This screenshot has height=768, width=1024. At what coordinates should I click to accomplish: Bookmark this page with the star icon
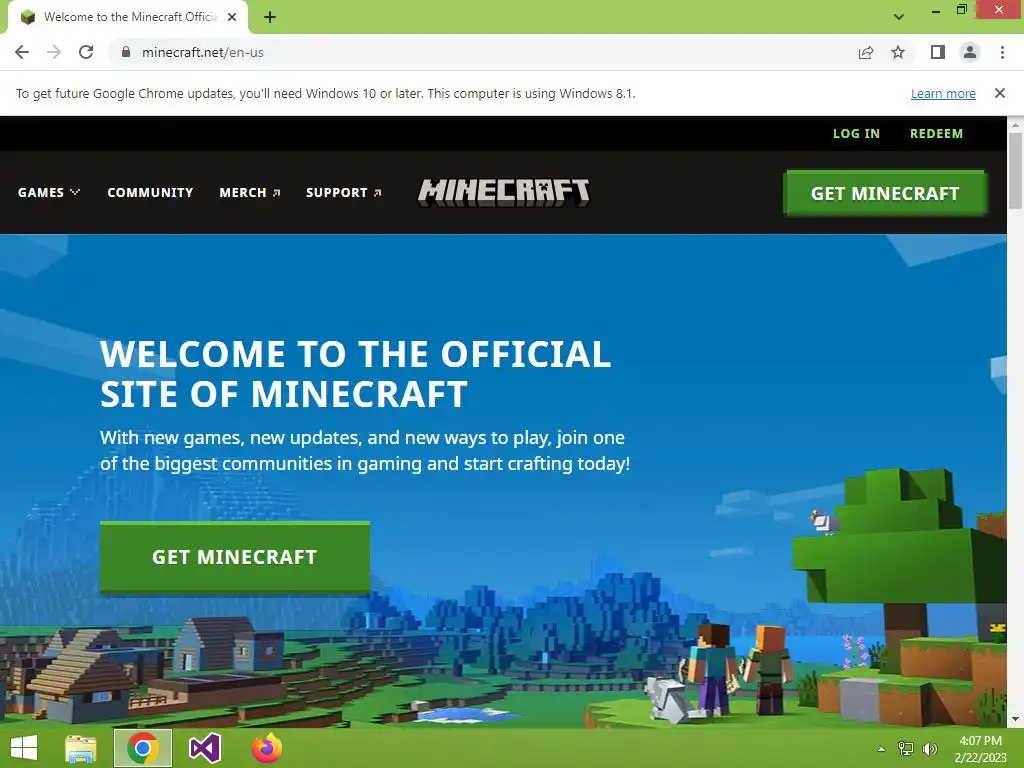tap(898, 52)
